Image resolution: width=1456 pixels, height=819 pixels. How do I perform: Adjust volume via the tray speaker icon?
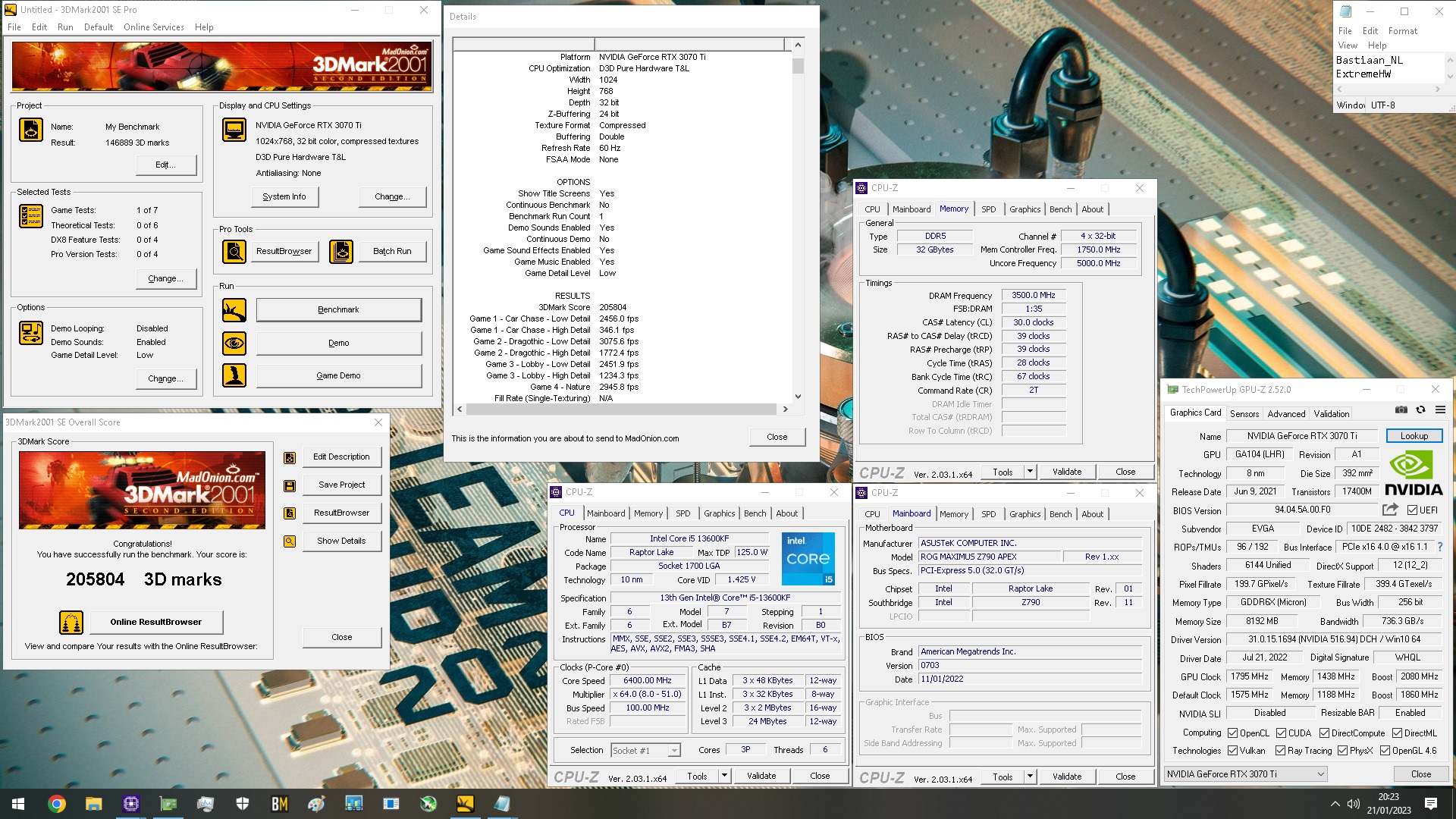coord(1354,804)
